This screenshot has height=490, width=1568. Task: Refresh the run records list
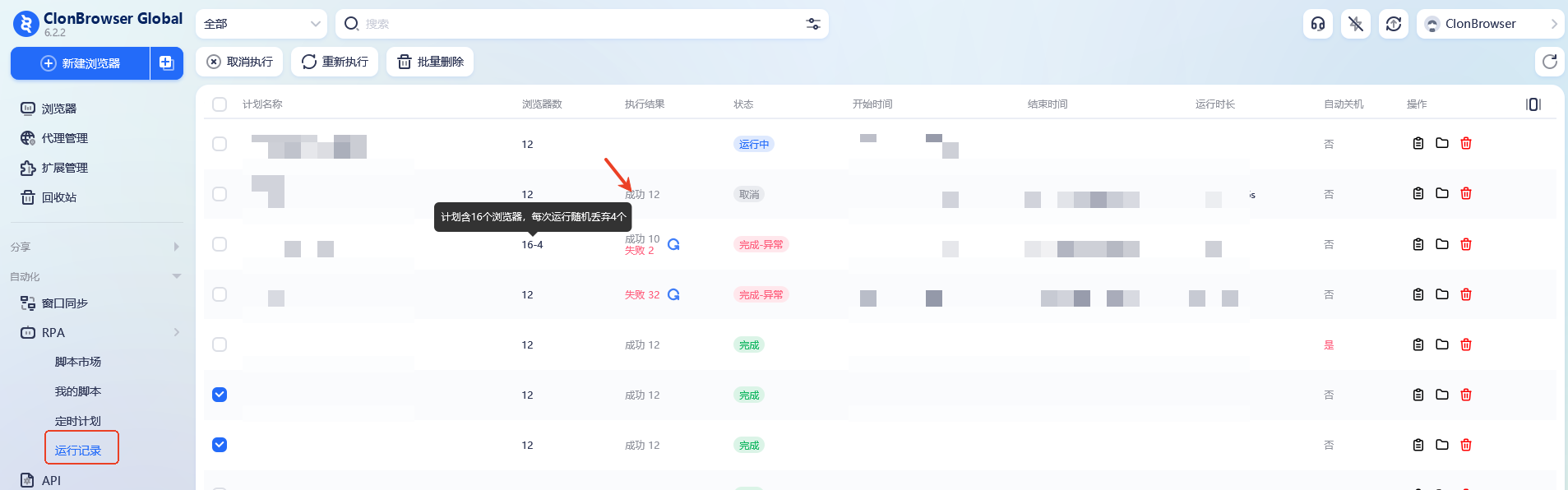tap(1549, 62)
